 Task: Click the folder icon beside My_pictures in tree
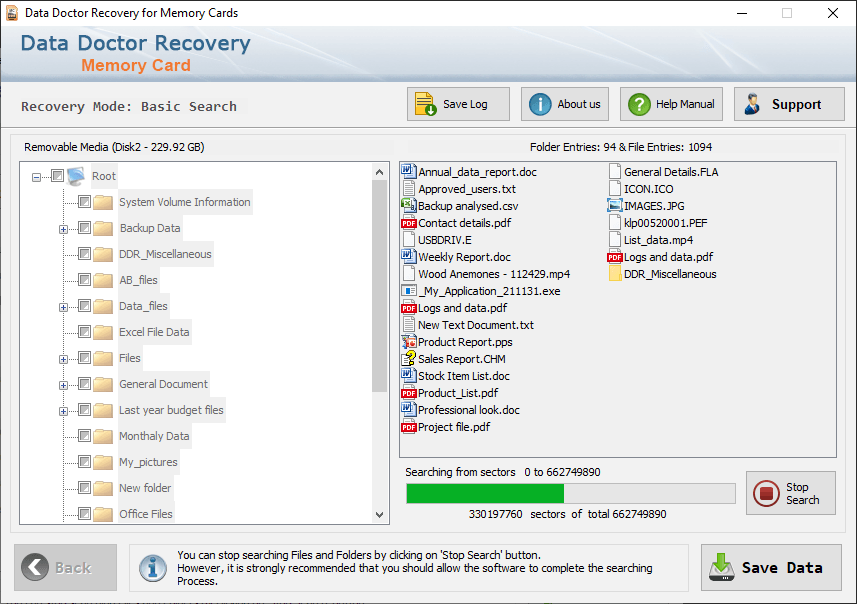click(x=103, y=462)
